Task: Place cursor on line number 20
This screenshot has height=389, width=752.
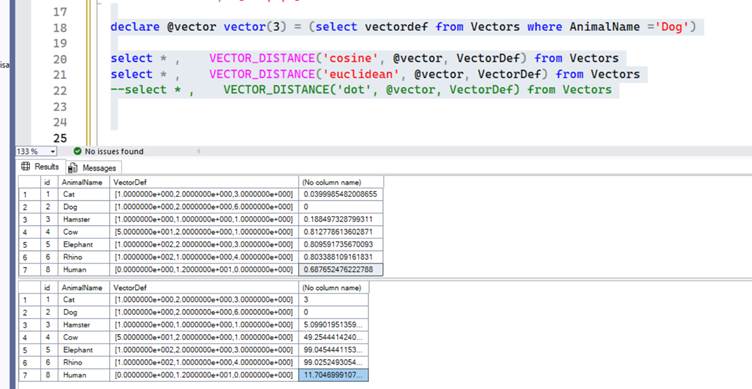Action: (60, 59)
